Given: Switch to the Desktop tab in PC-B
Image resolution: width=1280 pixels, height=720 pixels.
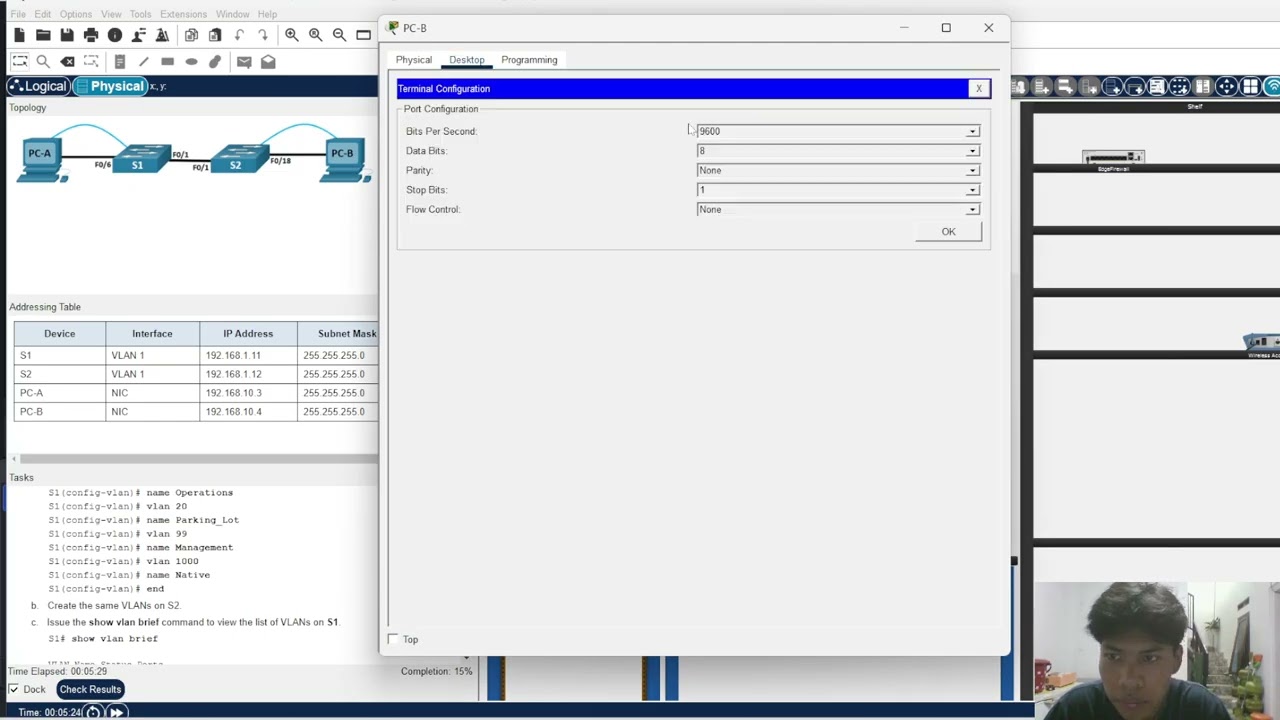Looking at the screenshot, I should (x=467, y=60).
